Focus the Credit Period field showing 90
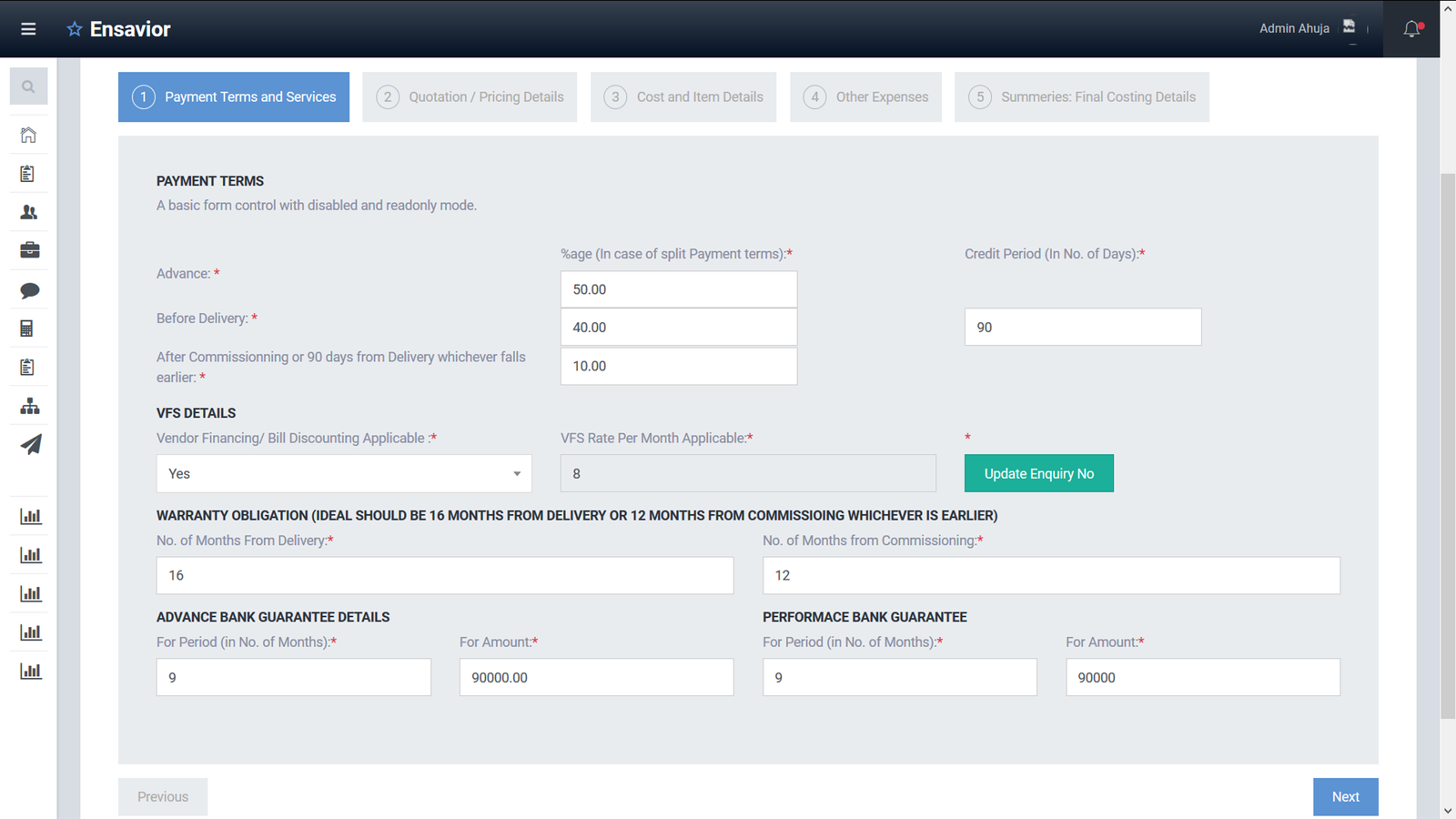This screenshot has width=1456, height=819. 1083,327
